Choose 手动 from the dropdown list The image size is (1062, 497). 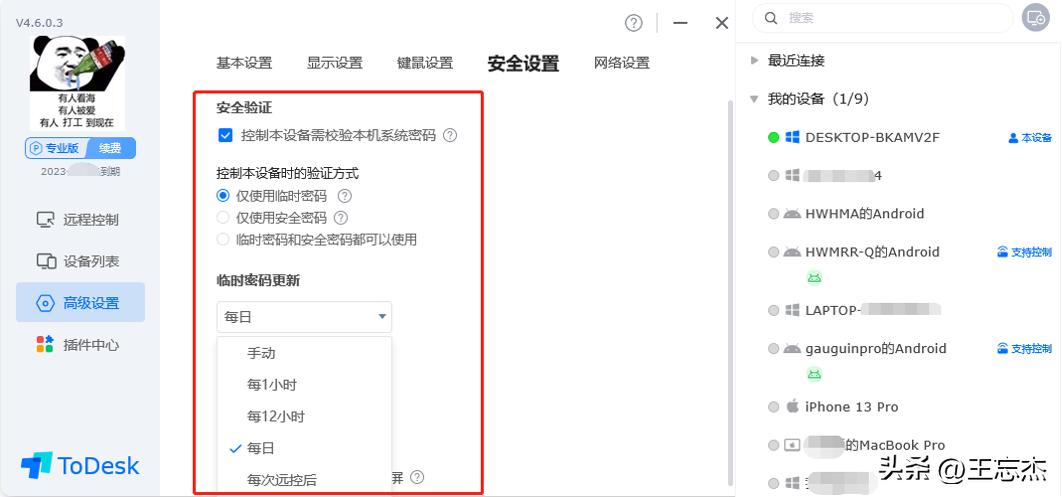(304, 353)
